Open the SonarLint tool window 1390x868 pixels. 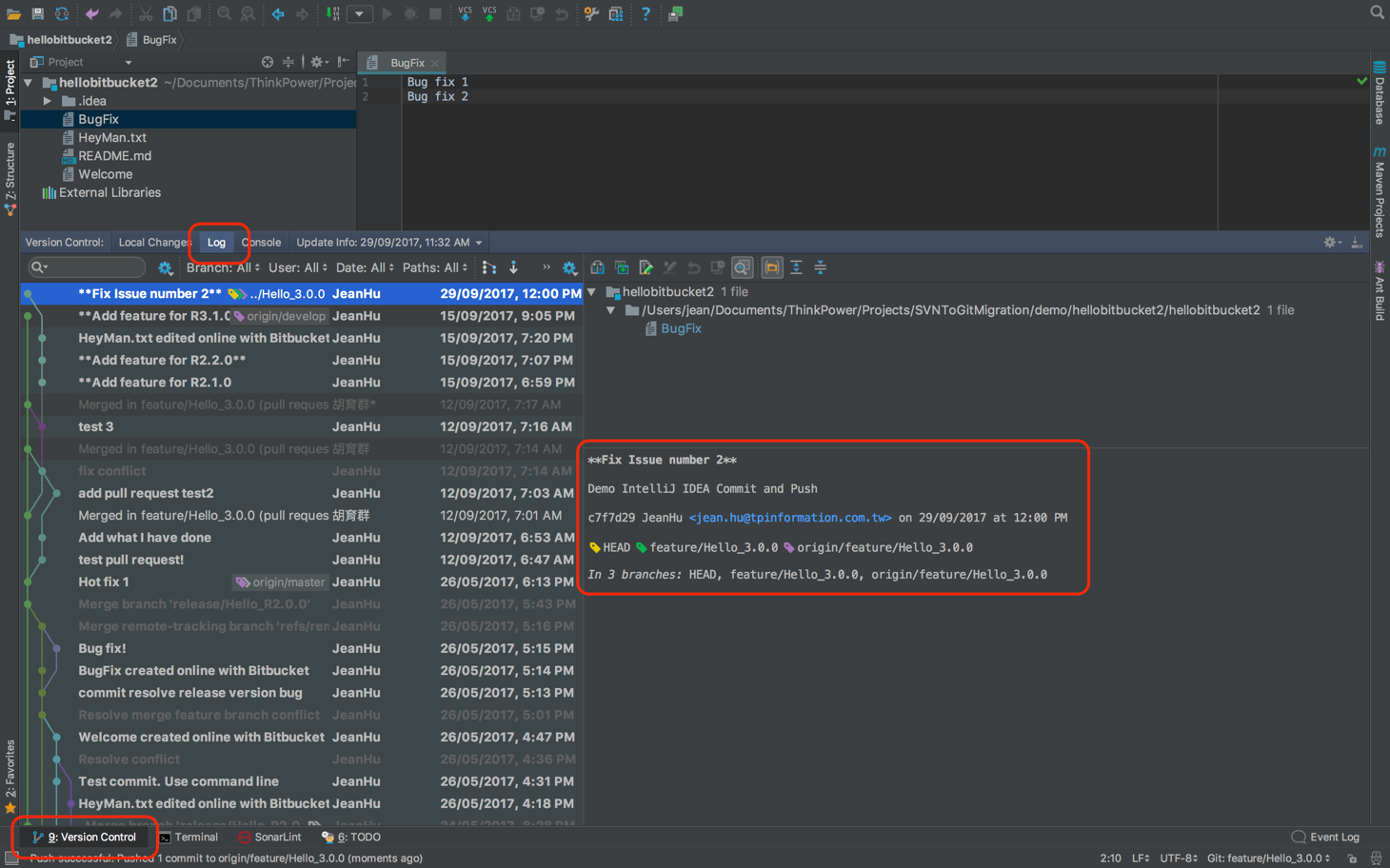tap(269, 838)
